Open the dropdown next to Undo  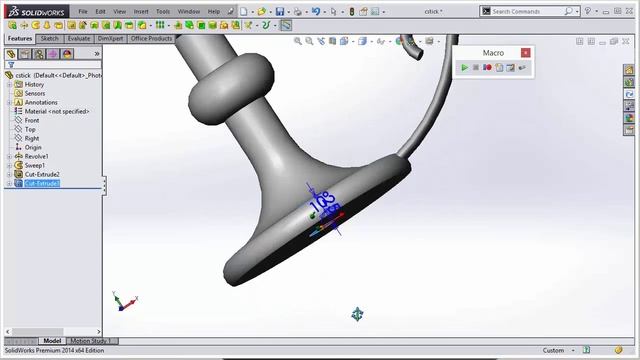[x=325, y=12]
